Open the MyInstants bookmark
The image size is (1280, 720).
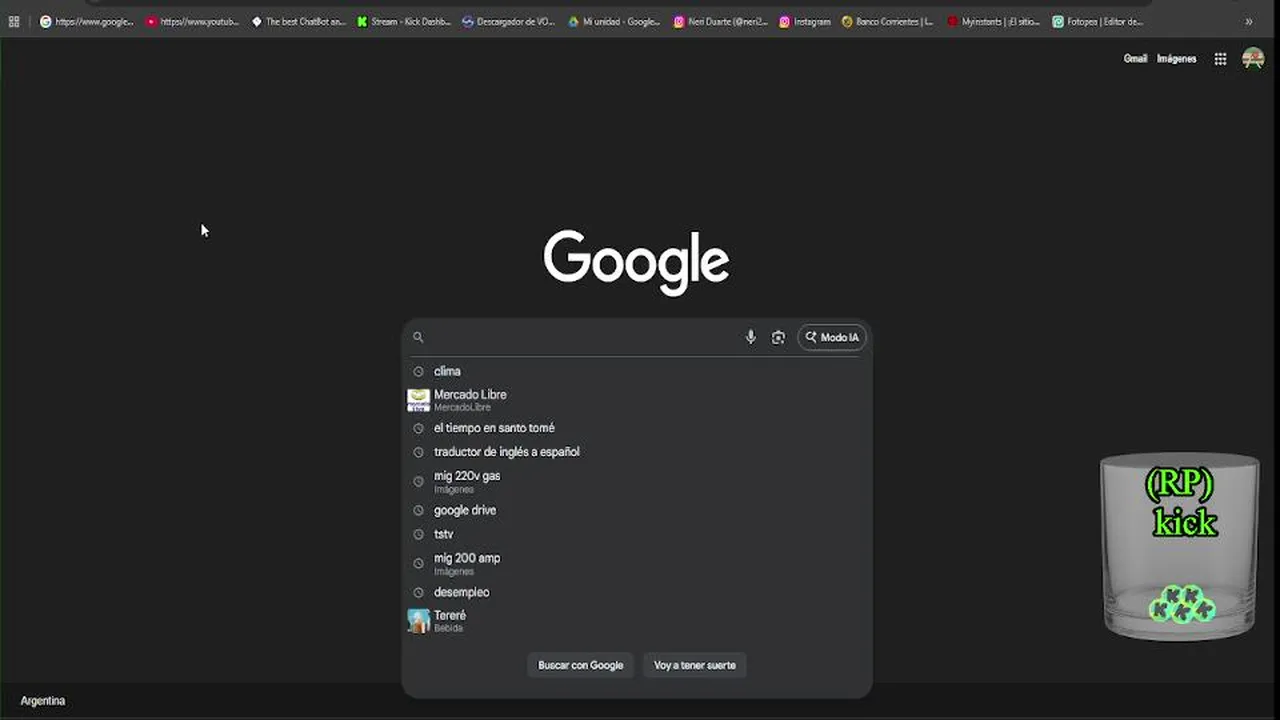coord(994,21)
